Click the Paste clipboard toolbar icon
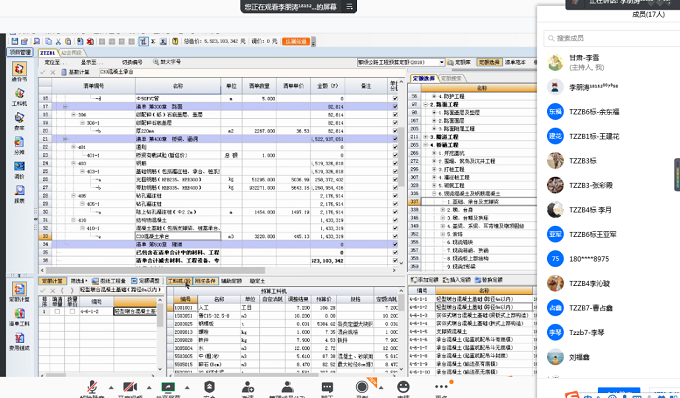 click(x=68, y=42)
